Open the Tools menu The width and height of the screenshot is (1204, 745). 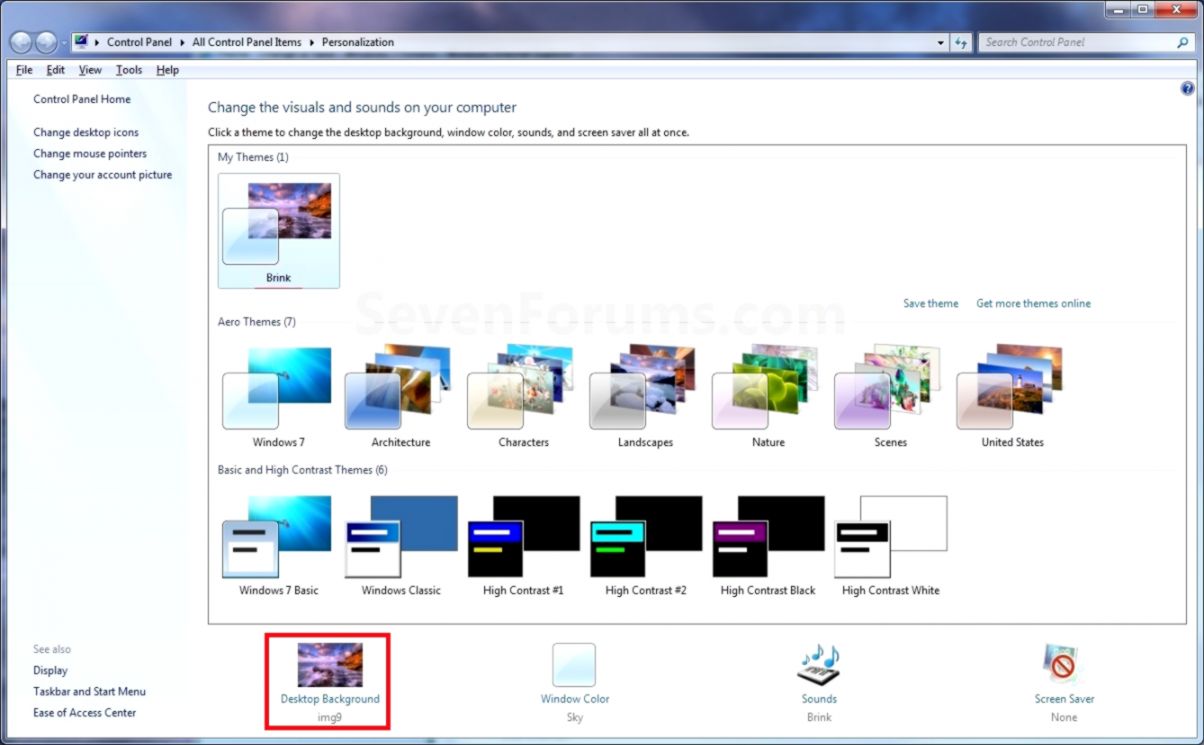click(x=129, y=70)
